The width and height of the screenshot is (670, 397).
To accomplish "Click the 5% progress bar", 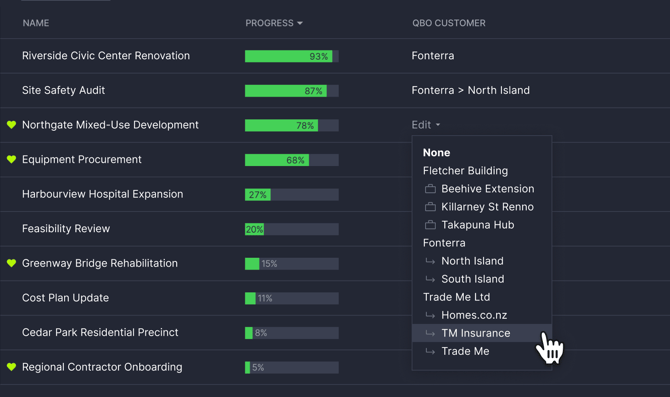I will (292, 368).
